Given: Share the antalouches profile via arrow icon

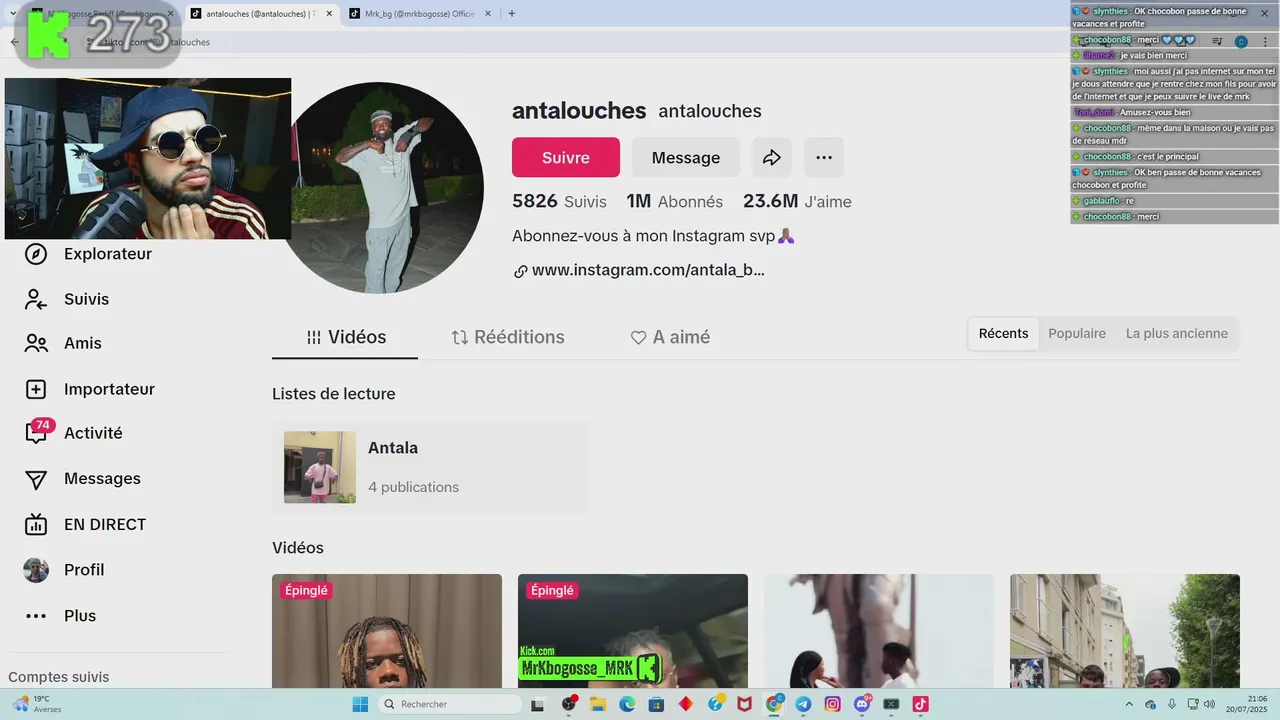Looking at the screenshot, I should [x=772, y=158].
